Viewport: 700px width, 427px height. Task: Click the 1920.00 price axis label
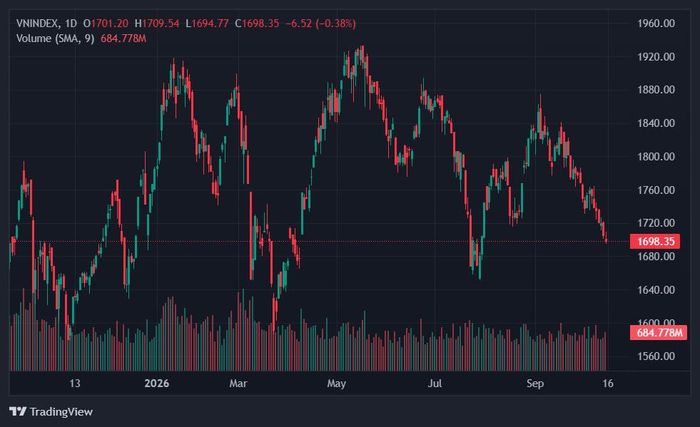click(656, 57)
